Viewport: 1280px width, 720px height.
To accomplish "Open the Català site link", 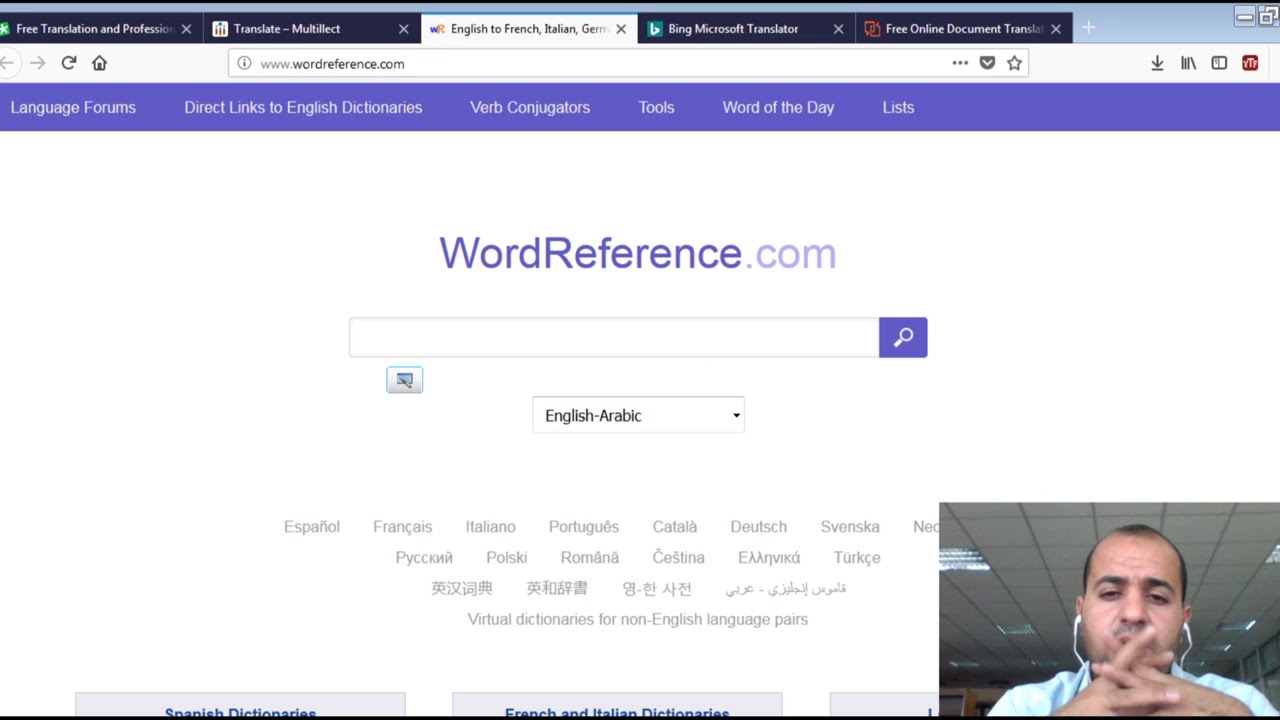I will [675, 527].
